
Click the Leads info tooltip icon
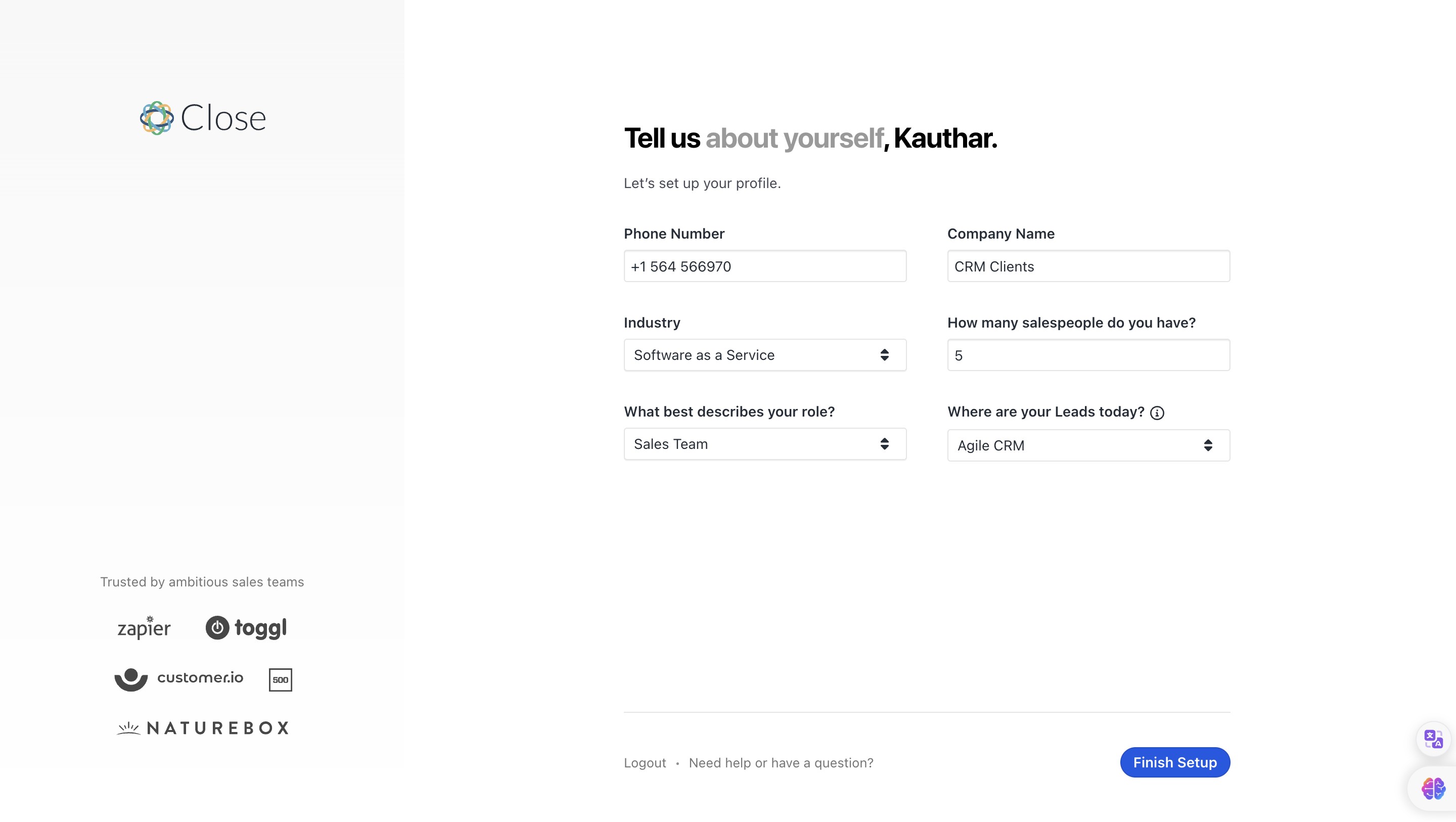click(1157, 413)
